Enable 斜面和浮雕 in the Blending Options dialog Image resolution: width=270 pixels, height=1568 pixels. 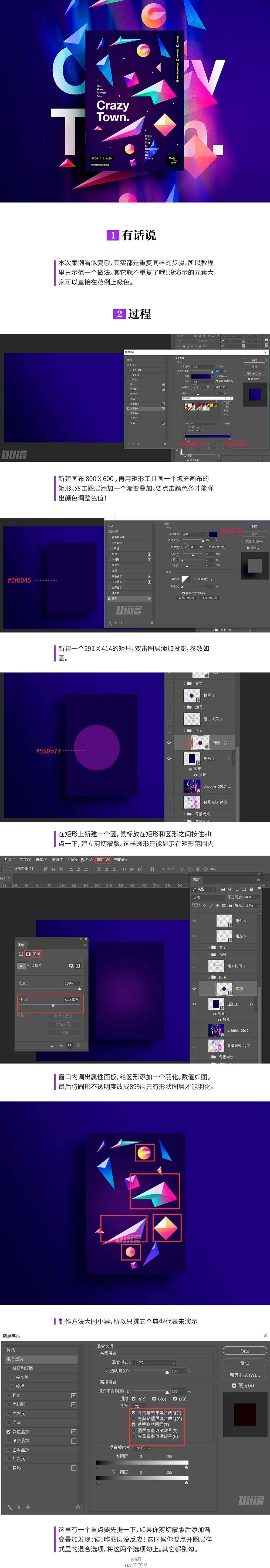pos(9,1368)
